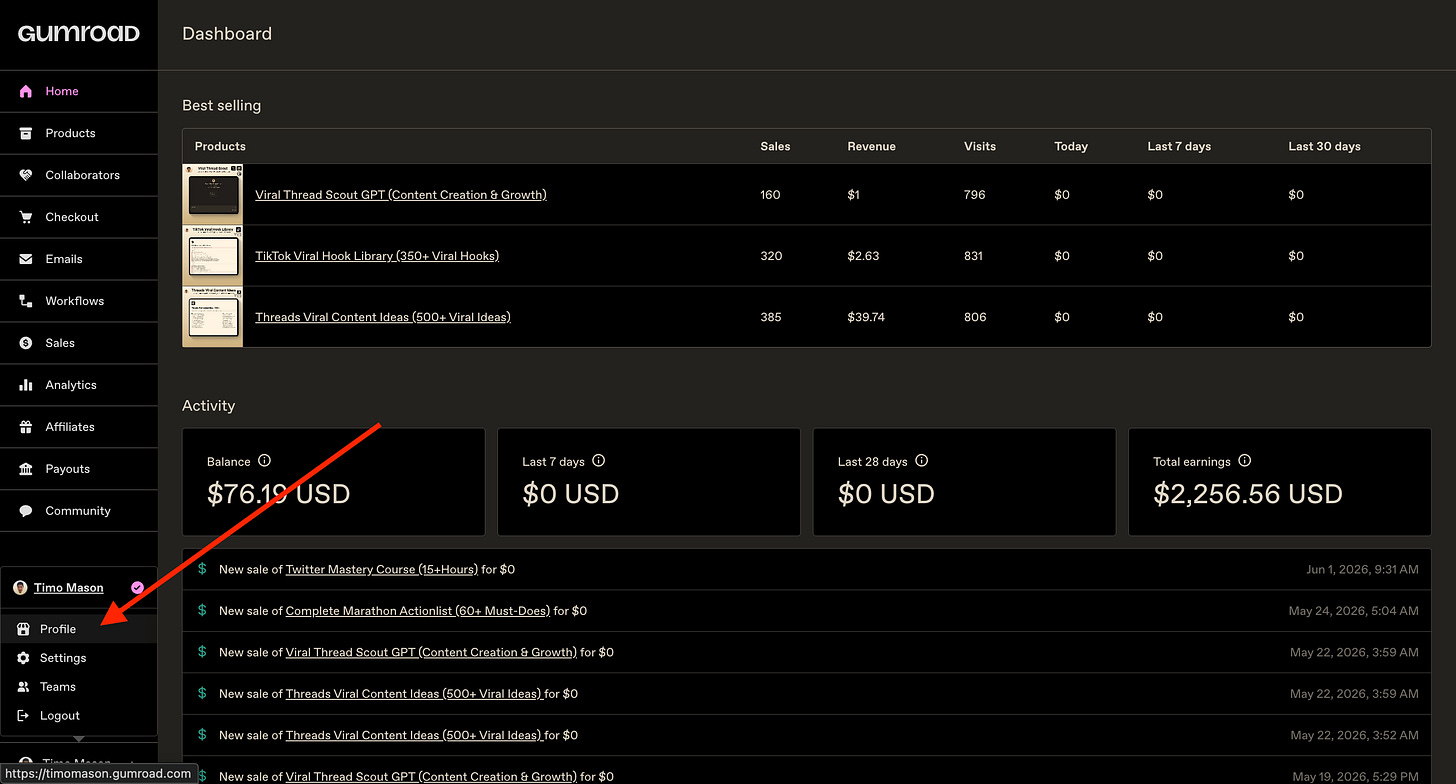
Task: Click the Balance info icon
Action: click(264, 461)
